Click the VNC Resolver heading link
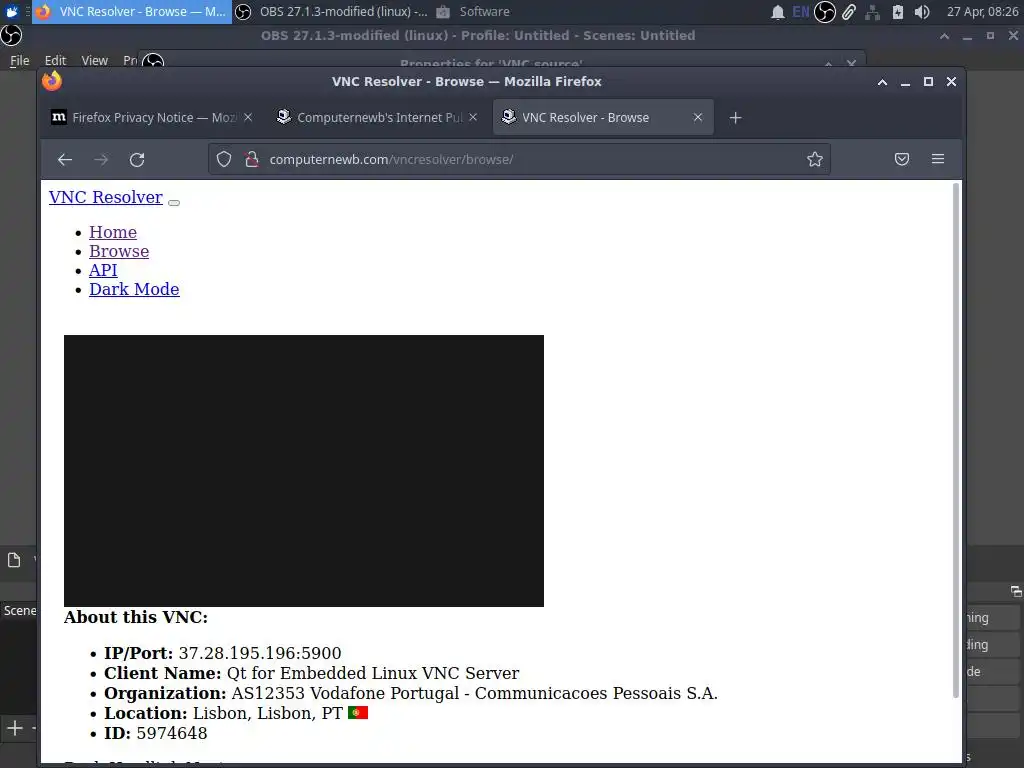Image resolution: width=1024 pixels, height=768 pixels. 106,197
